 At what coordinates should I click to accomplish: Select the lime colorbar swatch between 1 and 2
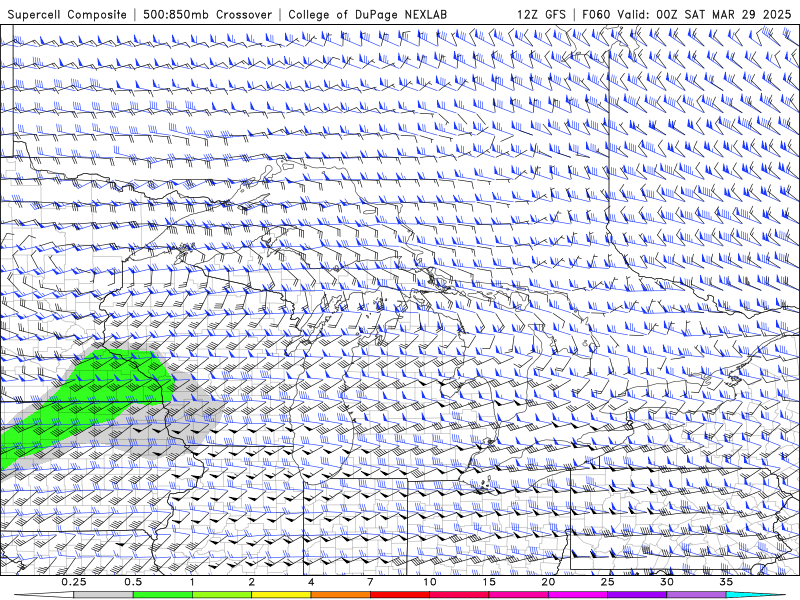coord(222,595)
